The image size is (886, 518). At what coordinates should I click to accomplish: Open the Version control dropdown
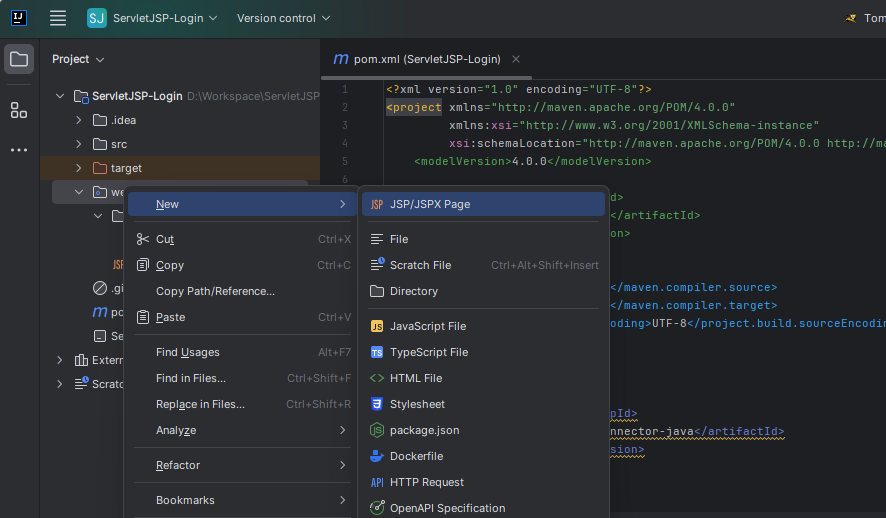282,18
